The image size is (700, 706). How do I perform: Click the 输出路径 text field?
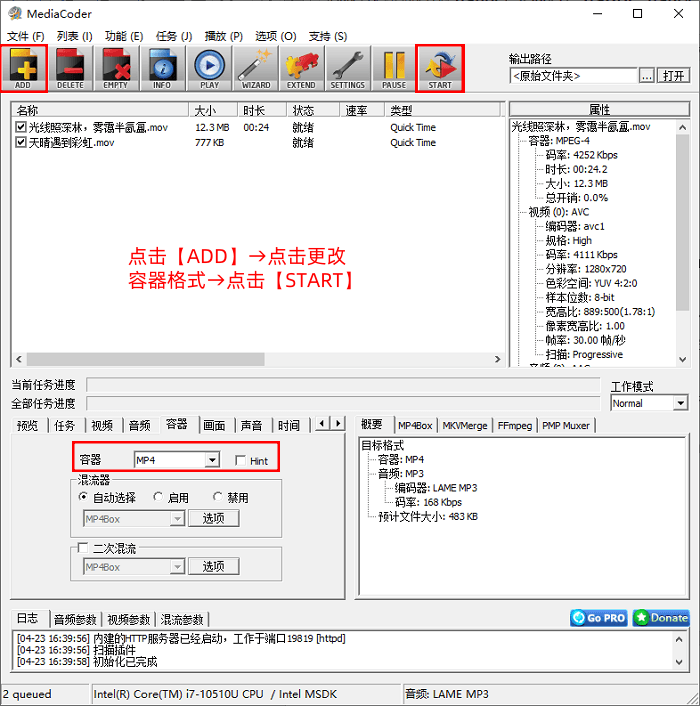point(574,76)
